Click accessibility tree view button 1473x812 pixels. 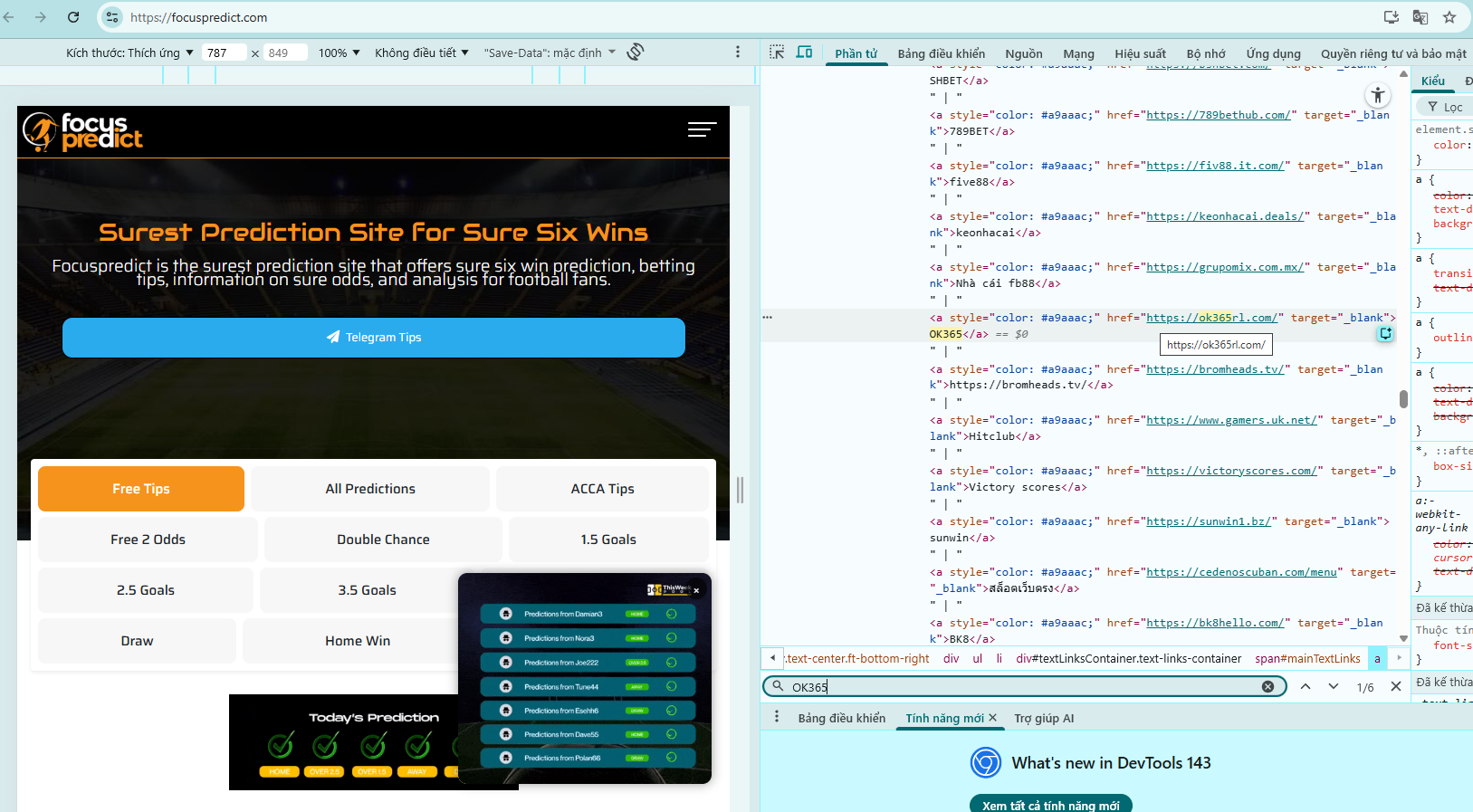[x=1378, y=95]
